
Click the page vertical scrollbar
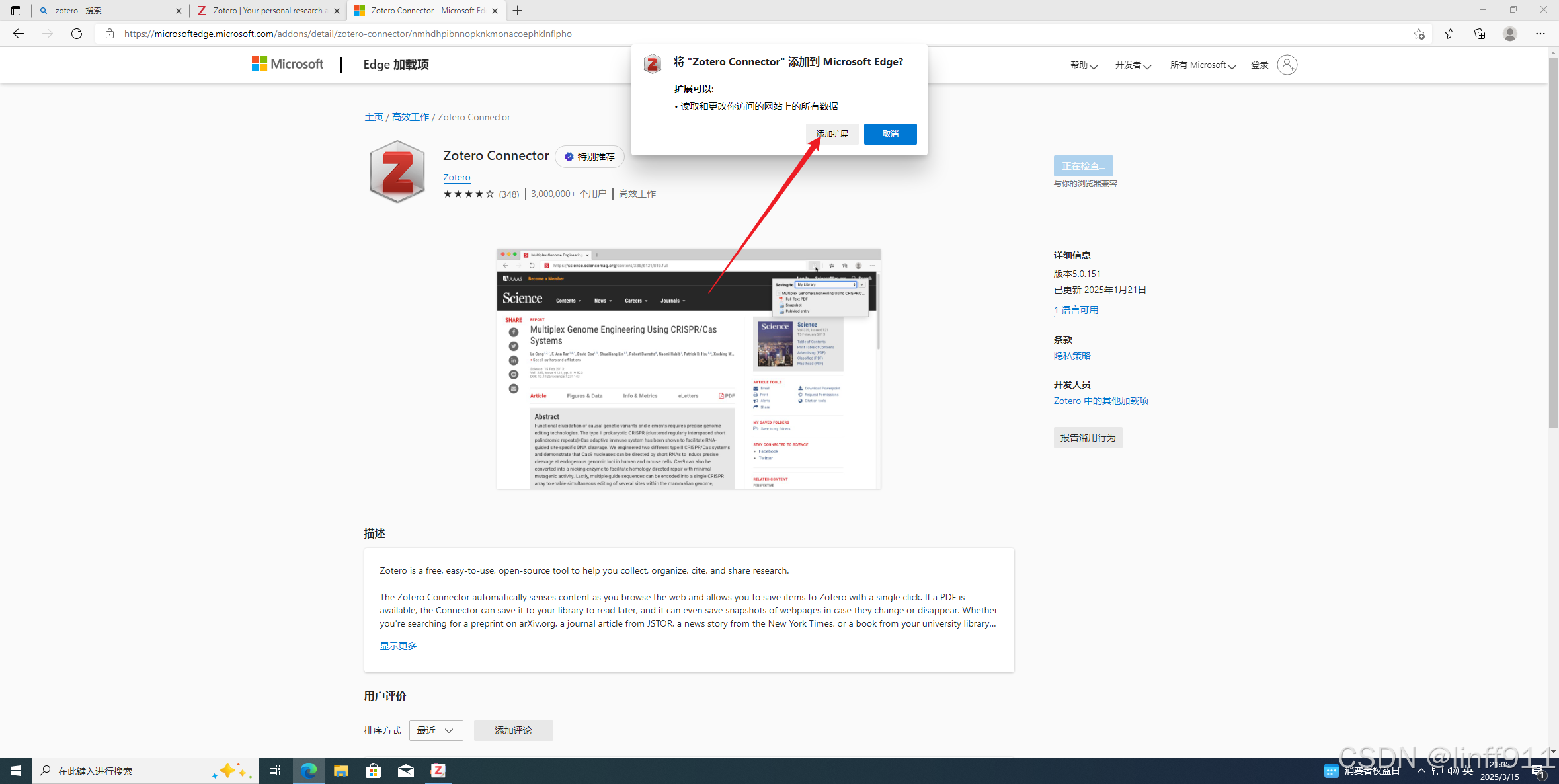1553,245
